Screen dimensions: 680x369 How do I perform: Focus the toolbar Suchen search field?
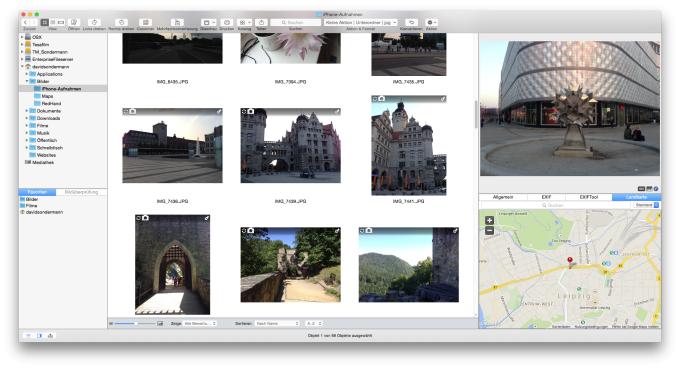coord(296,22)
